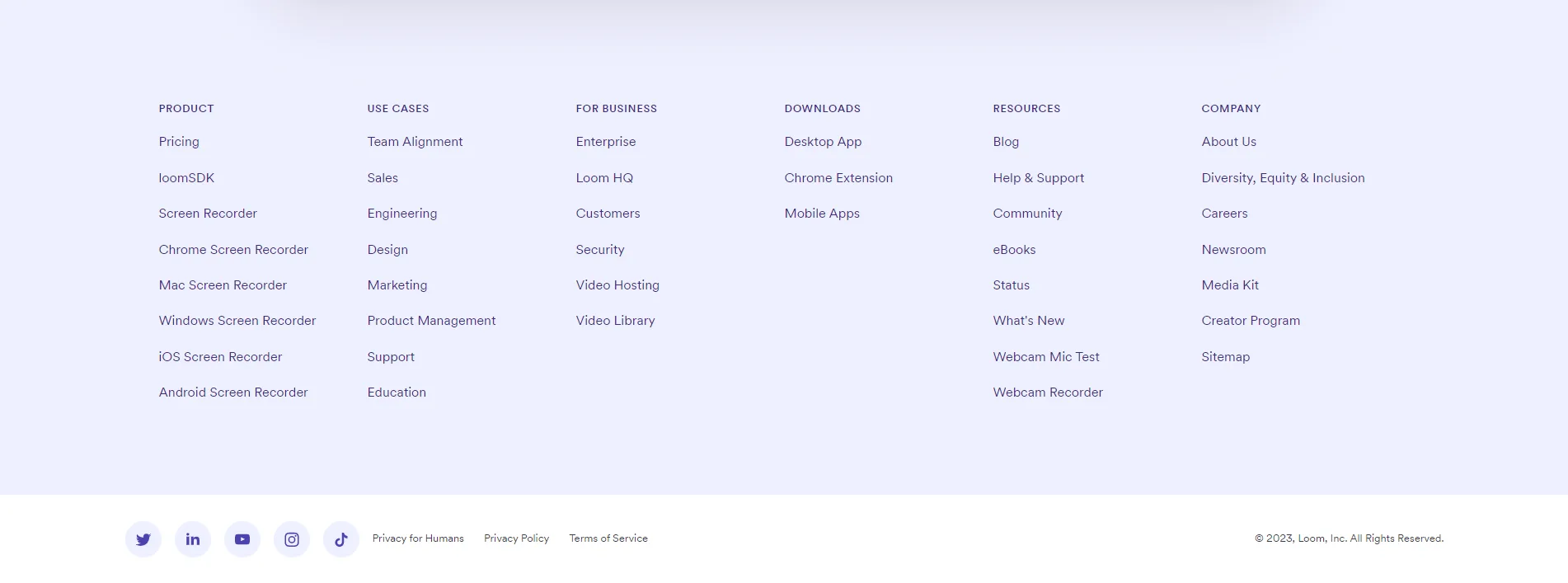Download the Desktop App link
Viewport: 1568px width, 583px height.
(x=823, y=142)
